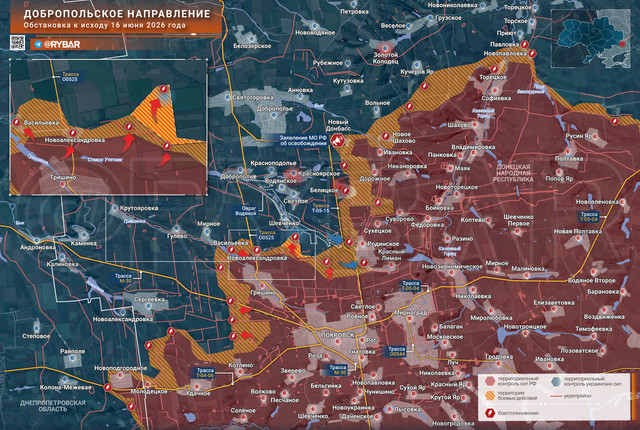The width and height of the screenshot is (640, 430).
Task: Click the Трасса Т-05-15 road tag
Action: (x=320, y=208)
